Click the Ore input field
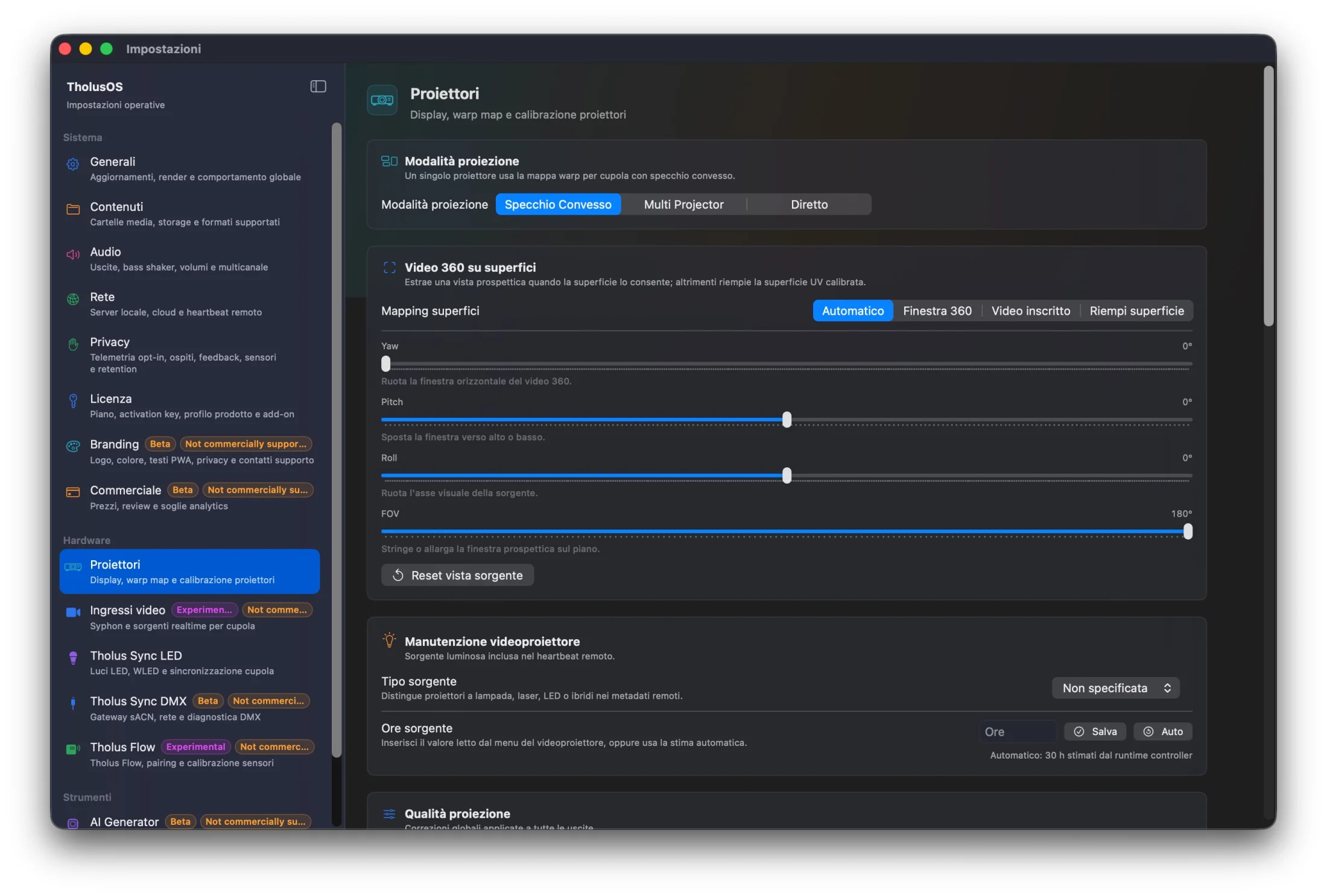Screen dimensions: 1327x896 pos(1018,731)
